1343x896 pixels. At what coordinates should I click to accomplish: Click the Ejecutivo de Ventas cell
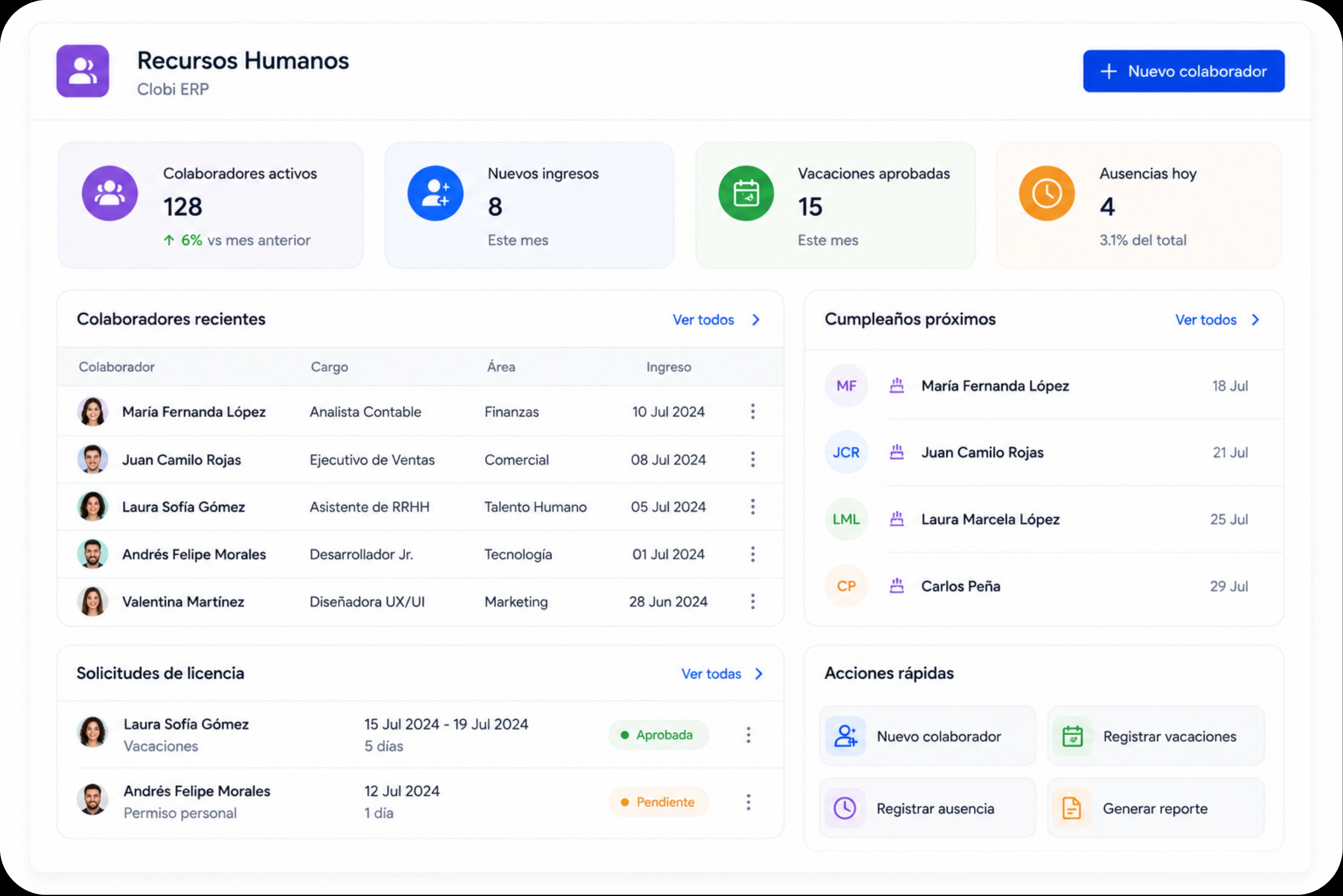click(x=372, y=460)
